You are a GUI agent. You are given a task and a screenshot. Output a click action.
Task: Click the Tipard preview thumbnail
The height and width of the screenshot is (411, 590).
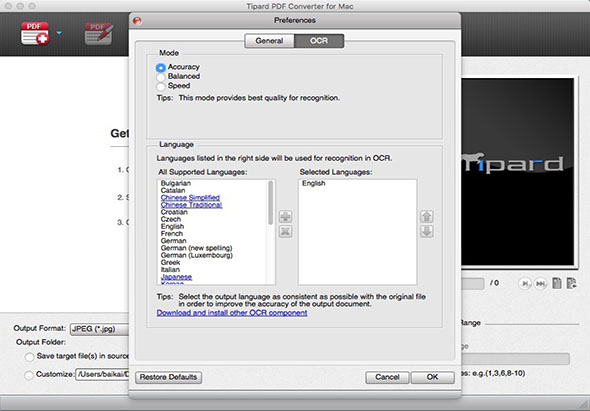pos(518,172)
